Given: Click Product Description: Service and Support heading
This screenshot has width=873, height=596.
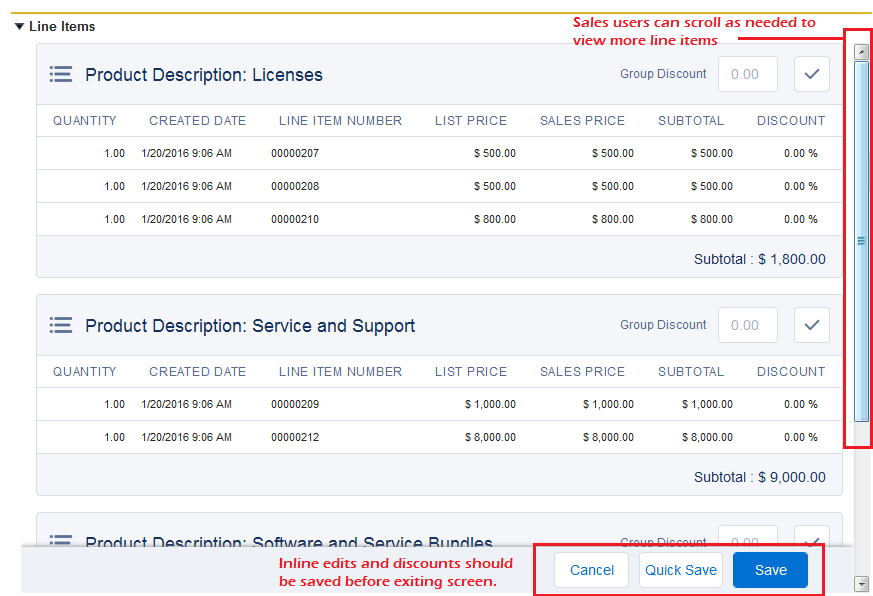Looking at the screenshot, I should 250,325.
